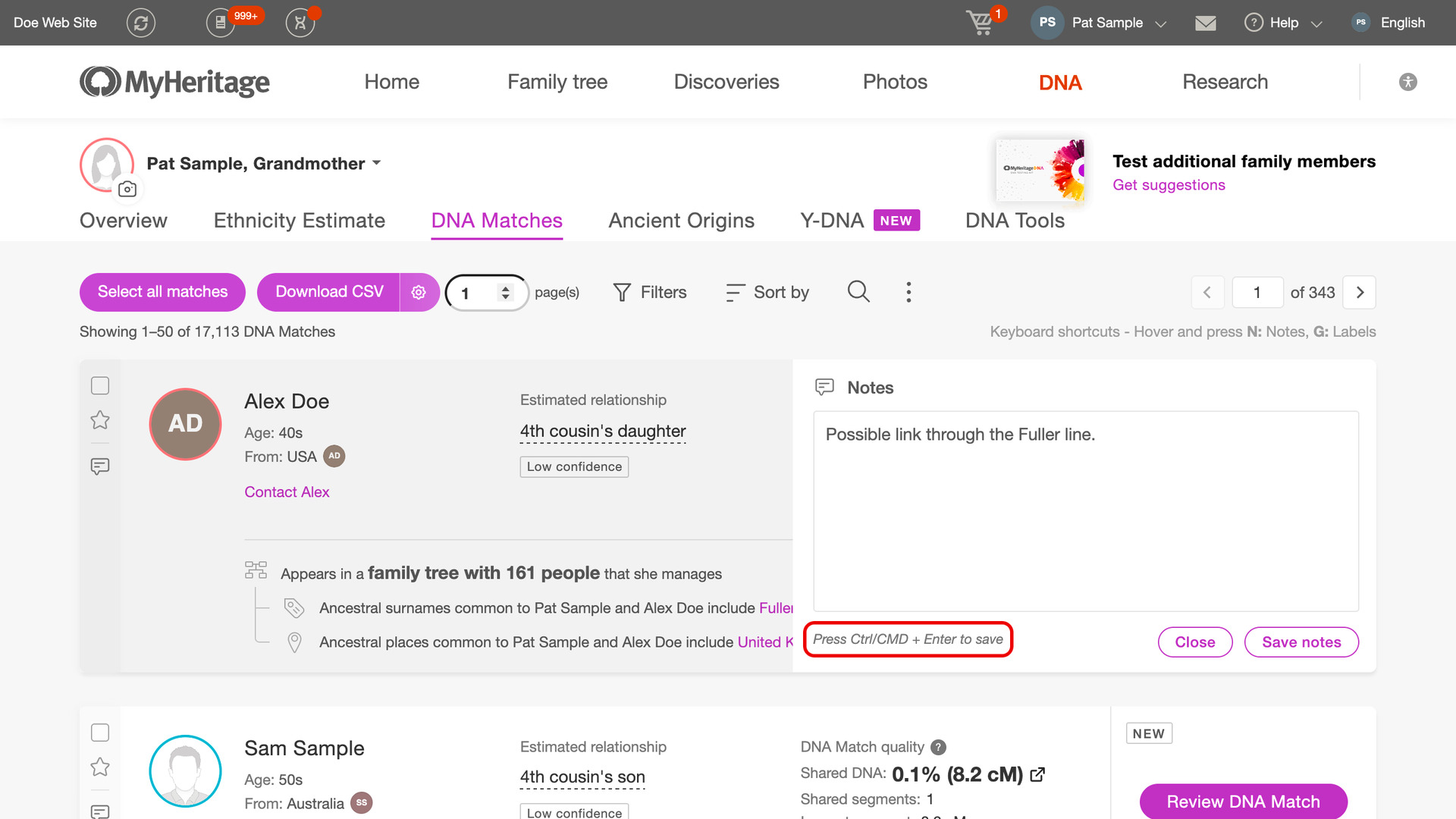
Task: Open the Filters panel
Action: [x=649, y=292]
